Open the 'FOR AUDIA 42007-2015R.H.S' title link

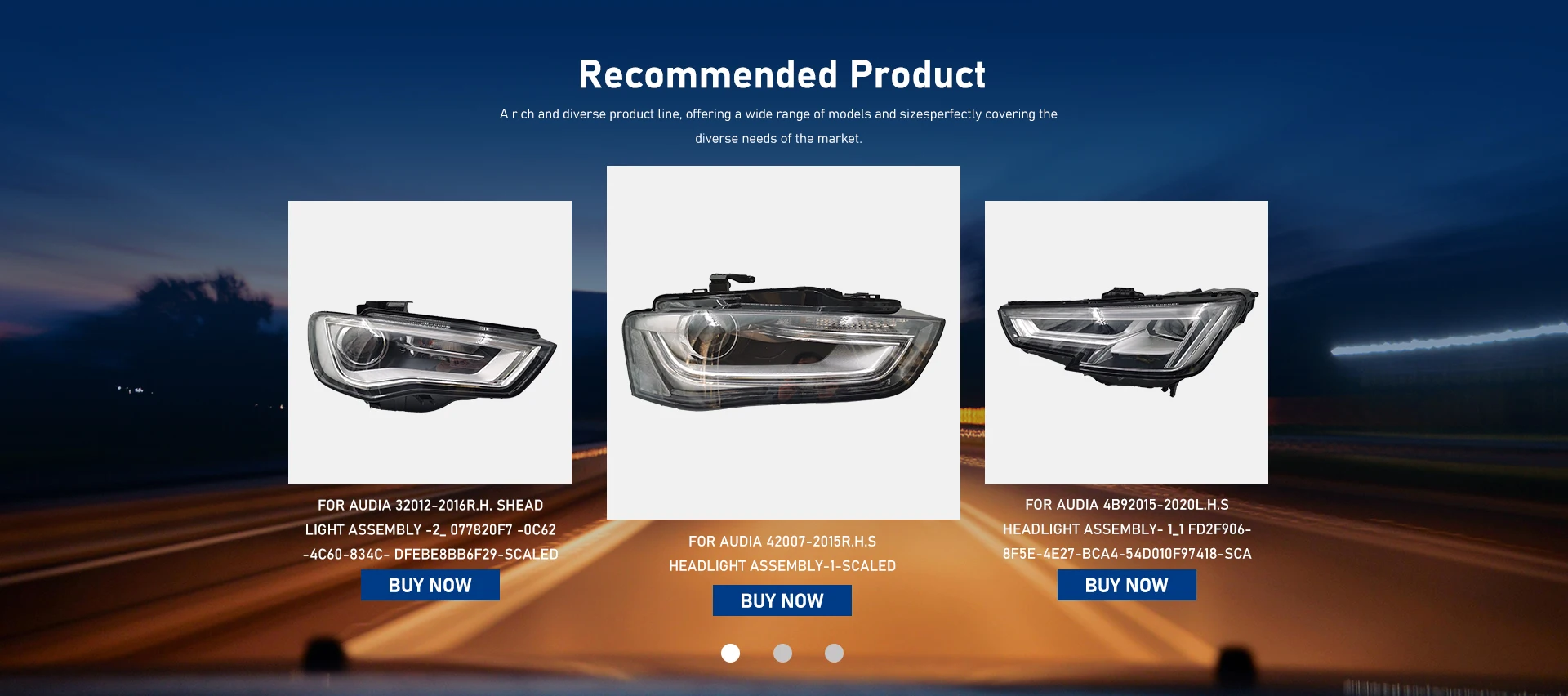(782, 542)
